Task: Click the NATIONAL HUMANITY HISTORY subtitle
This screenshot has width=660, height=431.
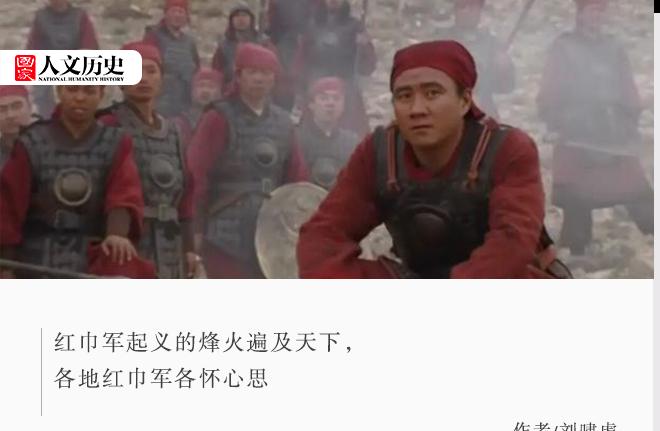Action: pos(82,79)
